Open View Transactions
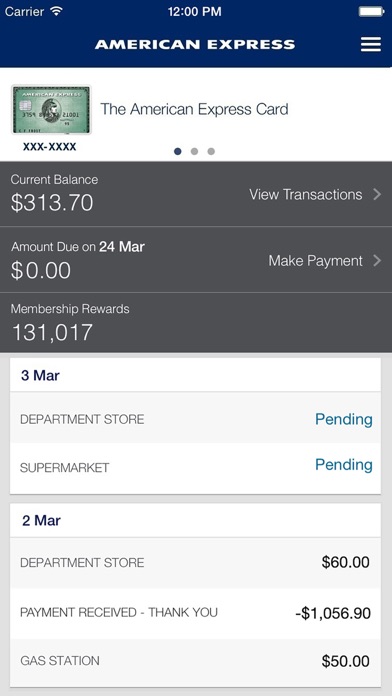Screen dimensions: 392x696 (305, 194)
